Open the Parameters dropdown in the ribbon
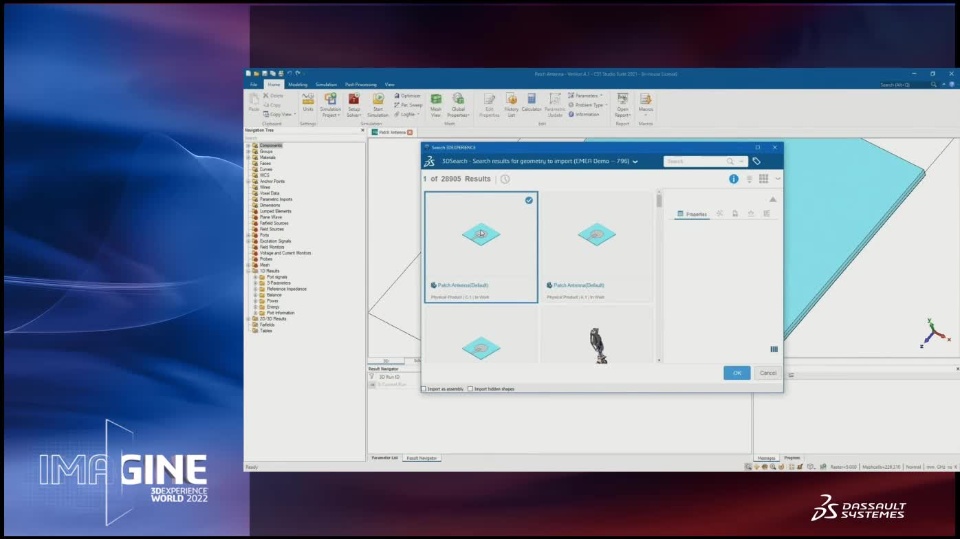 click(x=585, y=96)
